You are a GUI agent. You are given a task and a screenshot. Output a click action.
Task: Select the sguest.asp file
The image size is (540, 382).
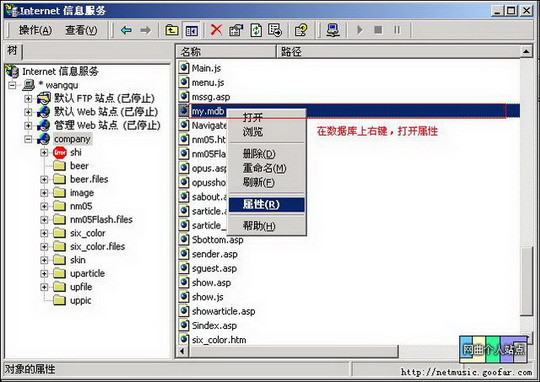214,268
